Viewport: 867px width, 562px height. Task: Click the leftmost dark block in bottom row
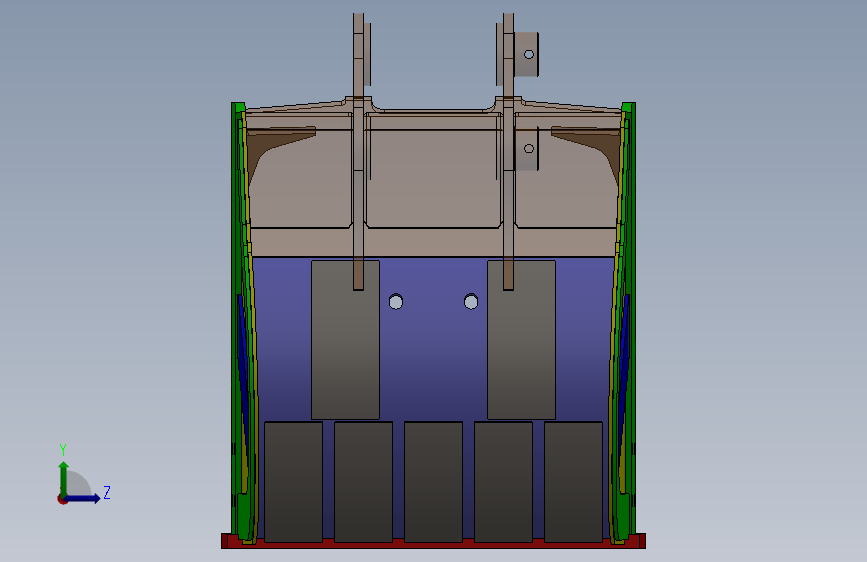(294, 482)
